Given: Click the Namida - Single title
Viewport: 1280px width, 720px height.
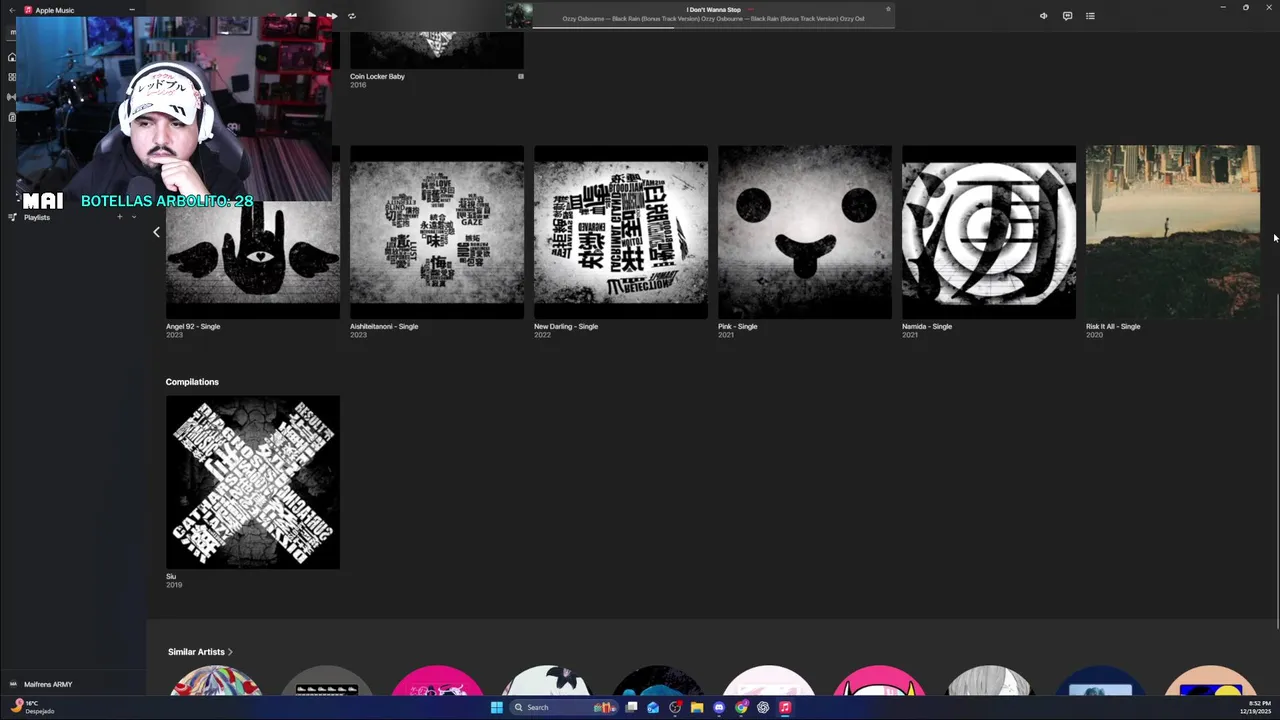Looking at the screenshot, I should pos(927,326).
